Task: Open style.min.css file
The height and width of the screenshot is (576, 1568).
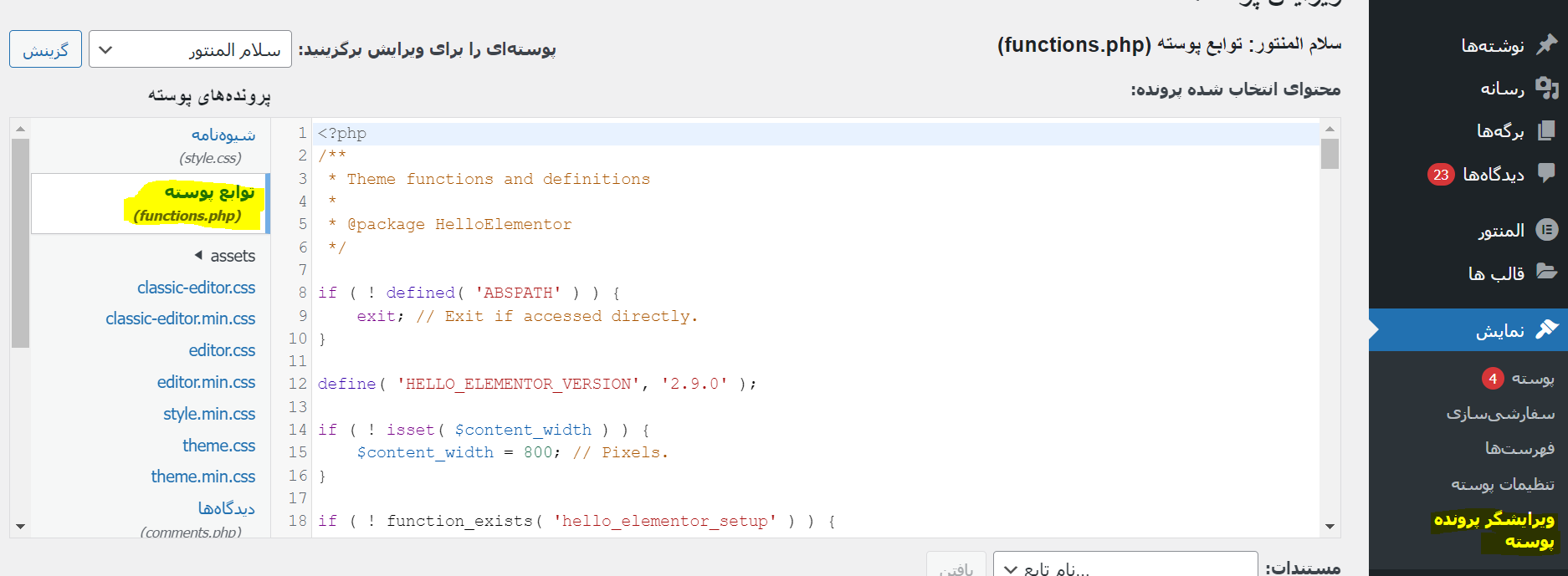Action: (x=209, y=414)
